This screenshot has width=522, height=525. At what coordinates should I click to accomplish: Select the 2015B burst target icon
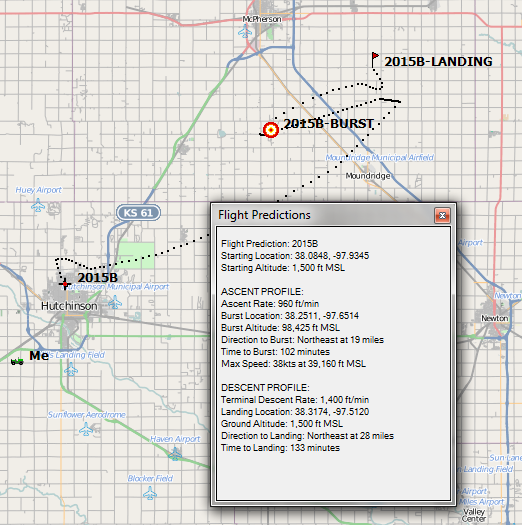tap(271, 130)
